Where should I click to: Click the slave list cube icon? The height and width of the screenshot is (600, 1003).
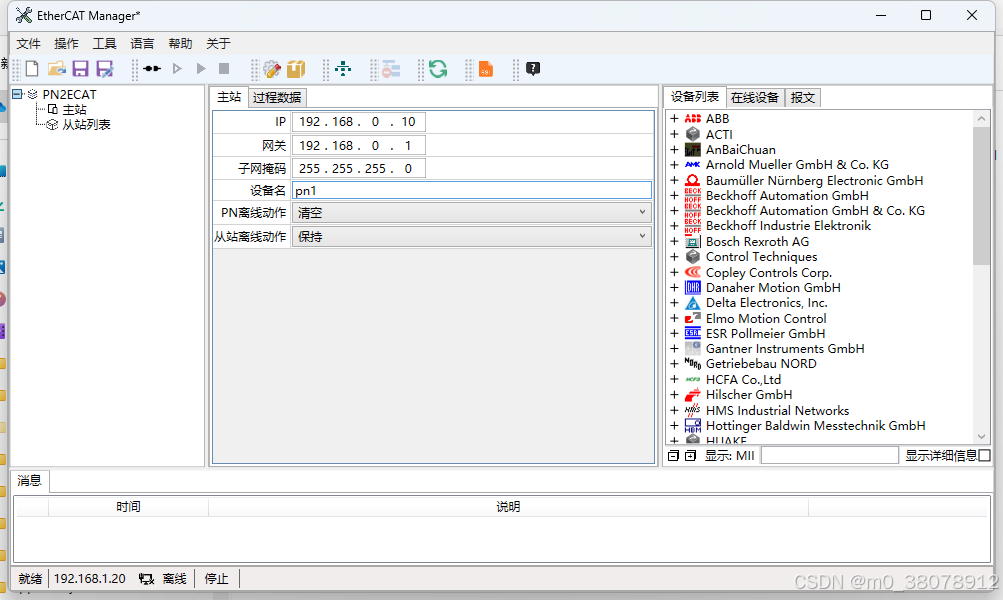(x=52, y=125)
